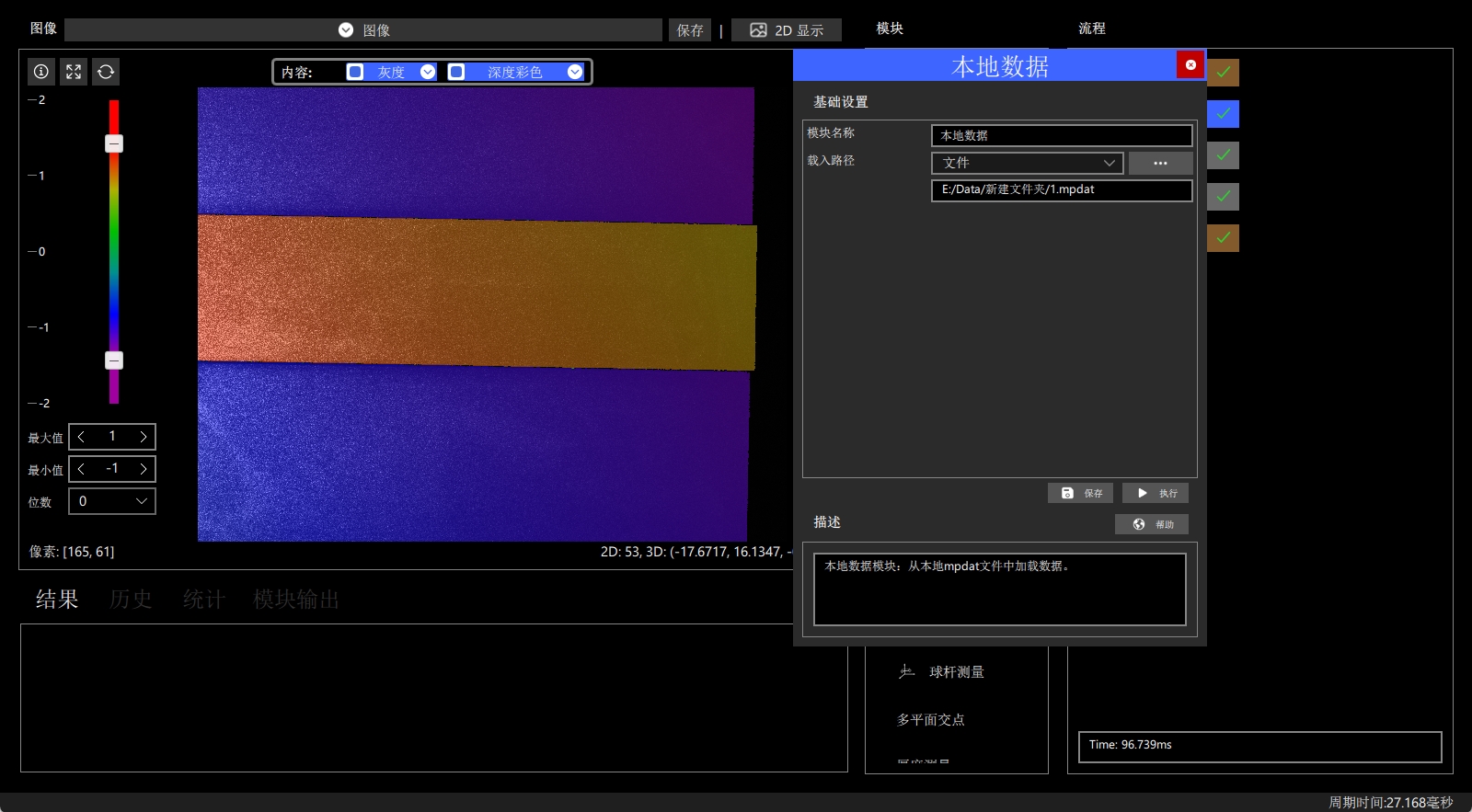Decrease 最大值 with the left arrow
The image size is (1472, 812).
click(81, 437)
